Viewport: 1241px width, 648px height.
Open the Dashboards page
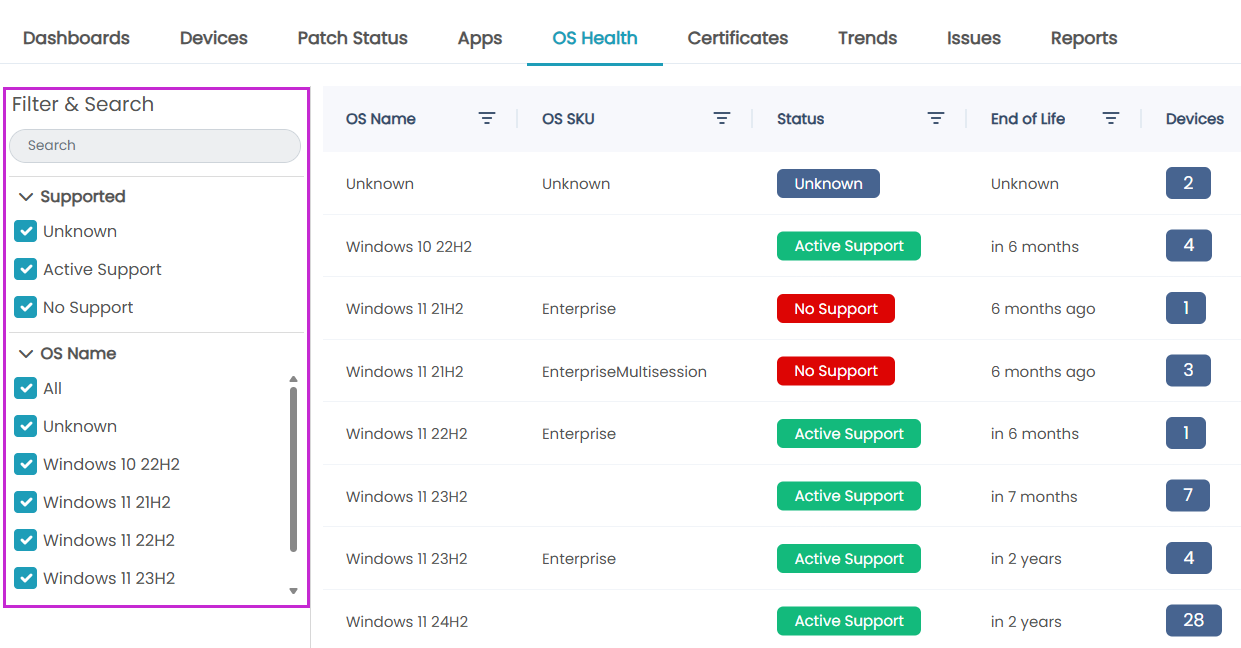tap(76, 38)
